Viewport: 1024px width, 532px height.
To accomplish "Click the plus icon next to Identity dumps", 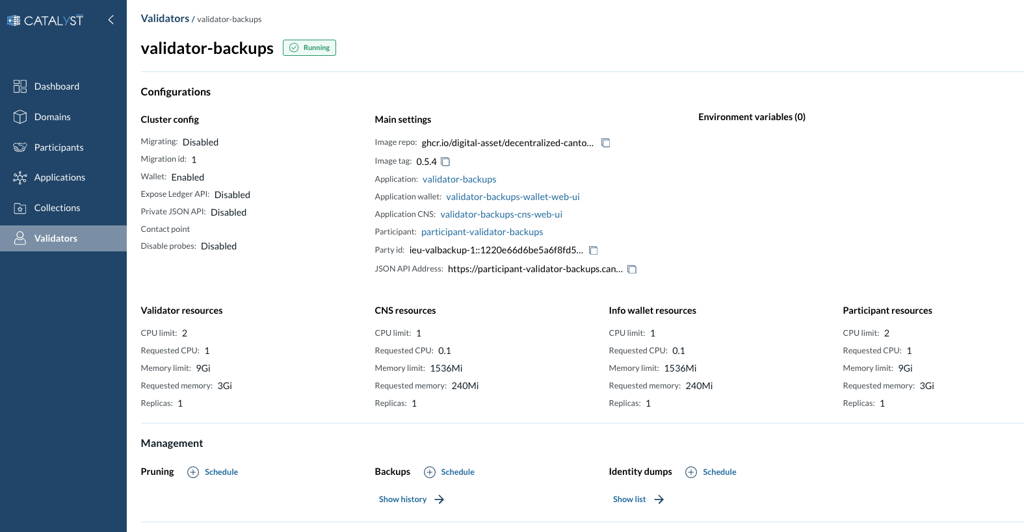I will 691,472.
